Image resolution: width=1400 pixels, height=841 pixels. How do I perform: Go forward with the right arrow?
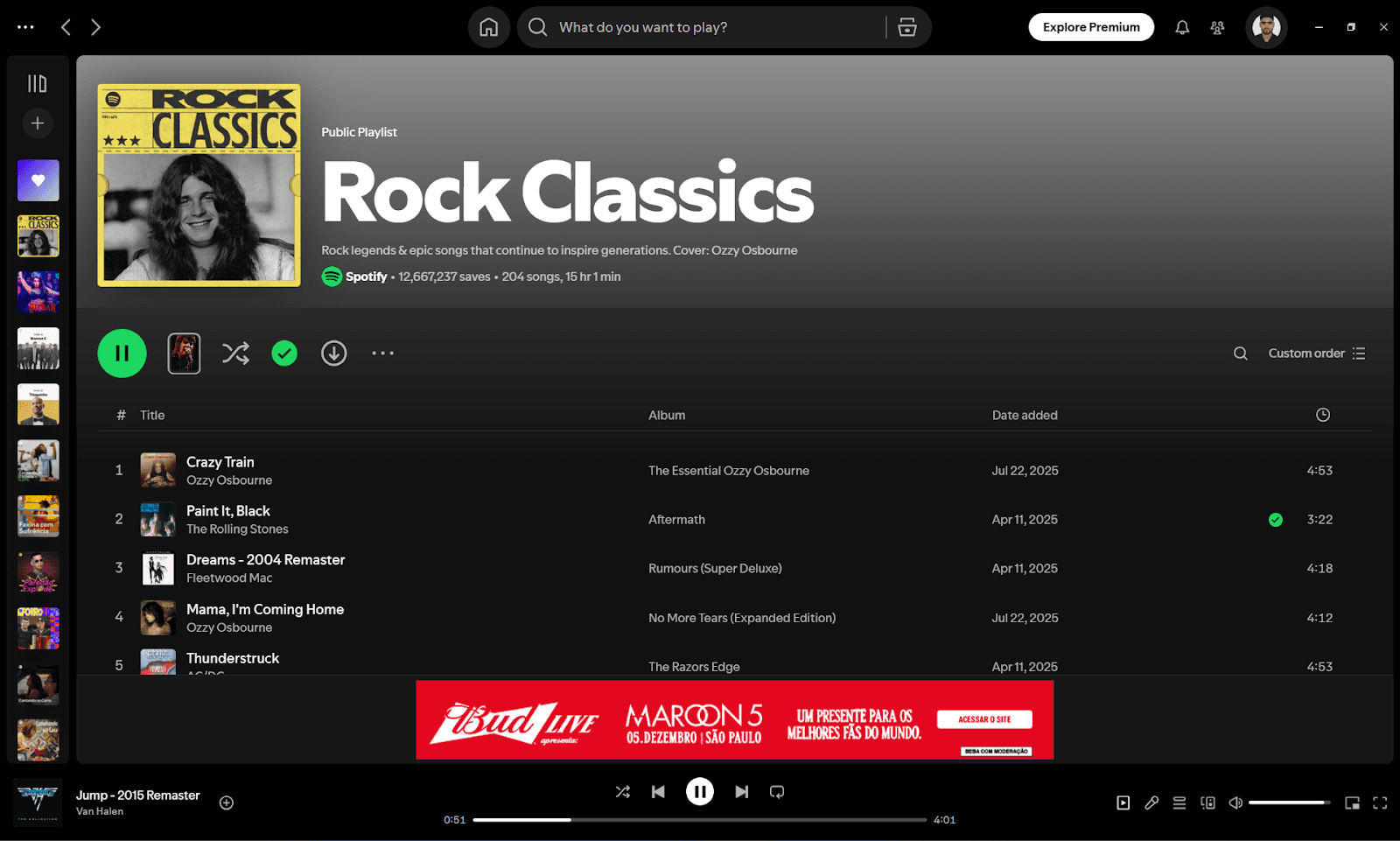pos(95,27)
